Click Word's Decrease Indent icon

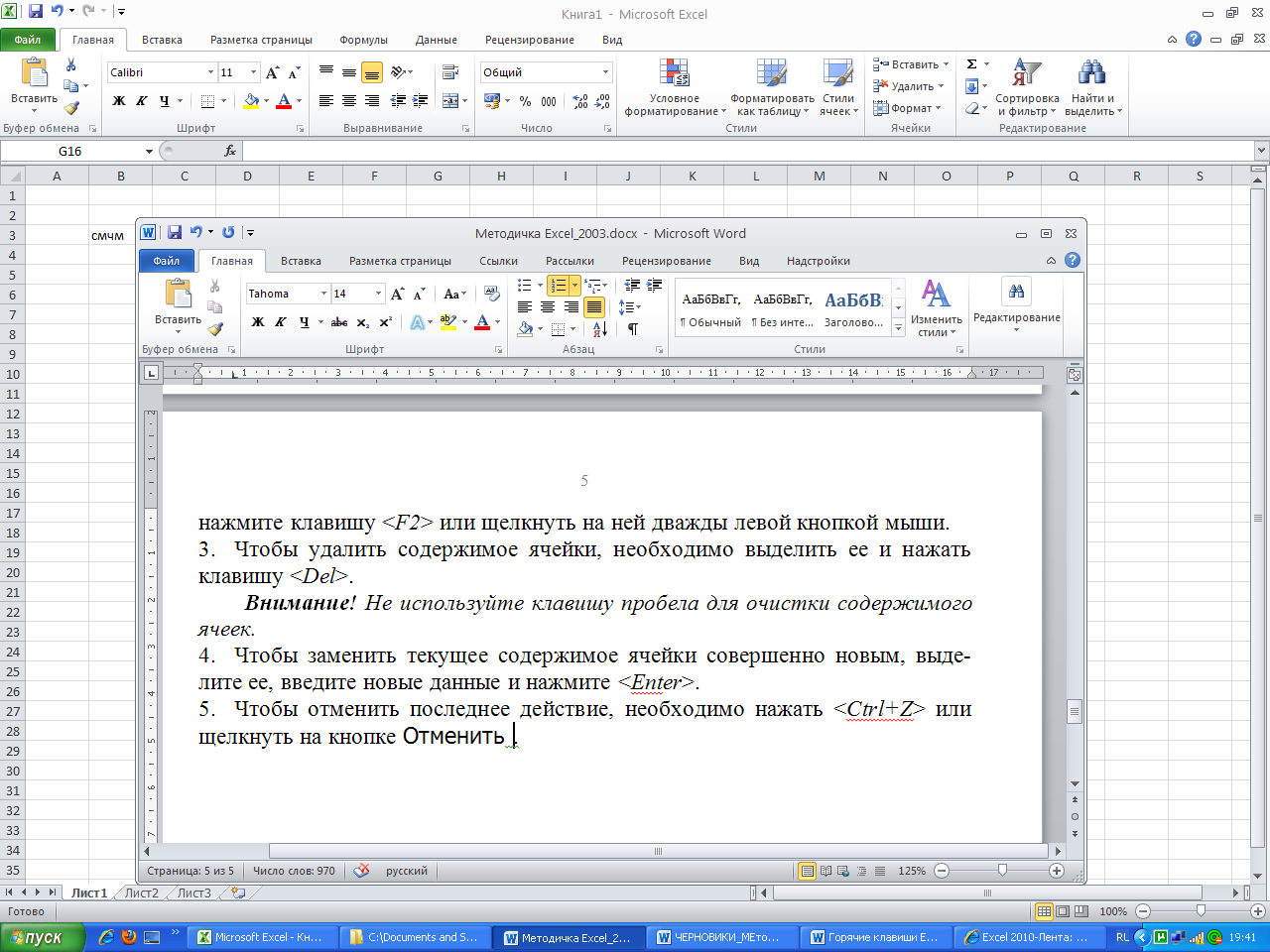[632, 286]
